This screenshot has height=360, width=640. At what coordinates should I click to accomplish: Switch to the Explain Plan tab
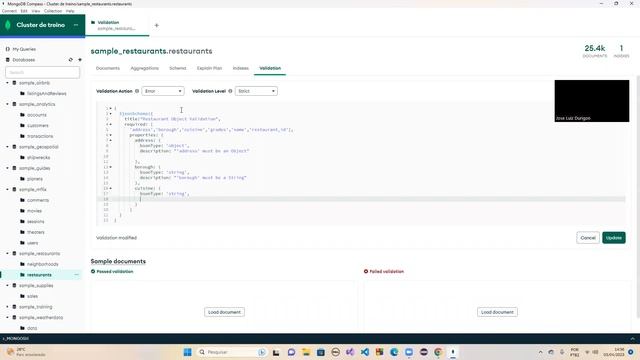coord(209,68)
